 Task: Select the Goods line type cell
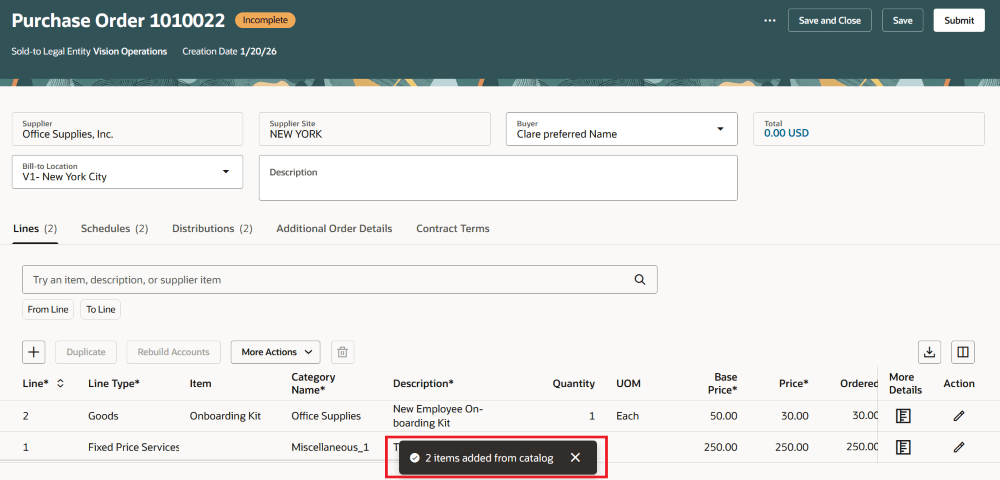coord(103,416)
